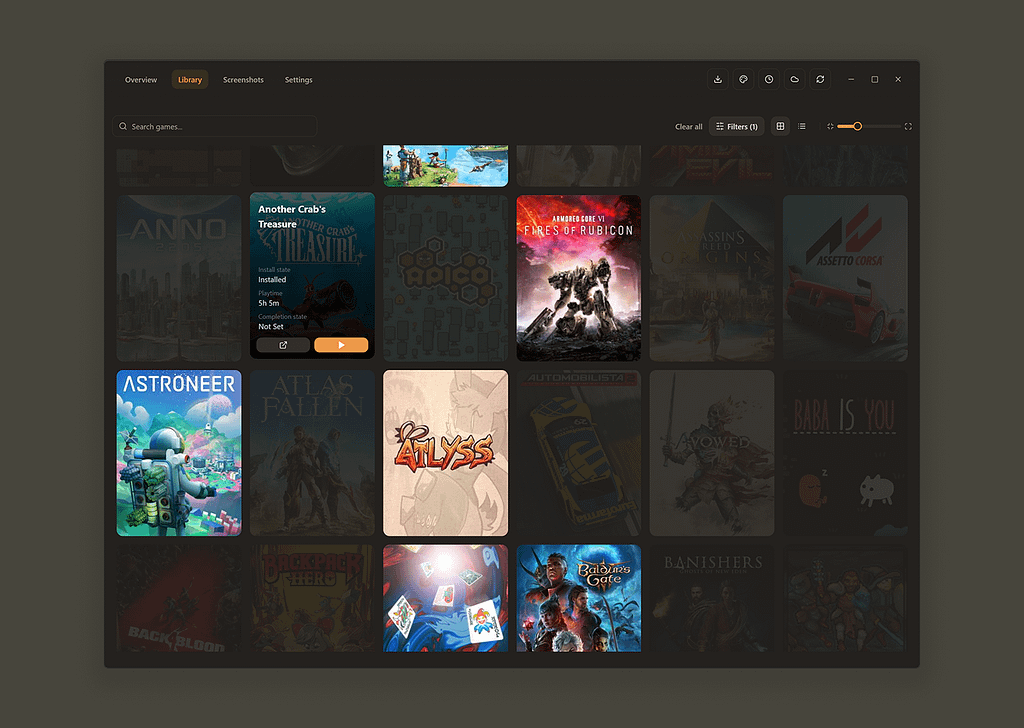Image resolution: width=1024 pixels, height=728 pixels.
Task: Select the APICO game cover
Action: [x=445, y=278]
